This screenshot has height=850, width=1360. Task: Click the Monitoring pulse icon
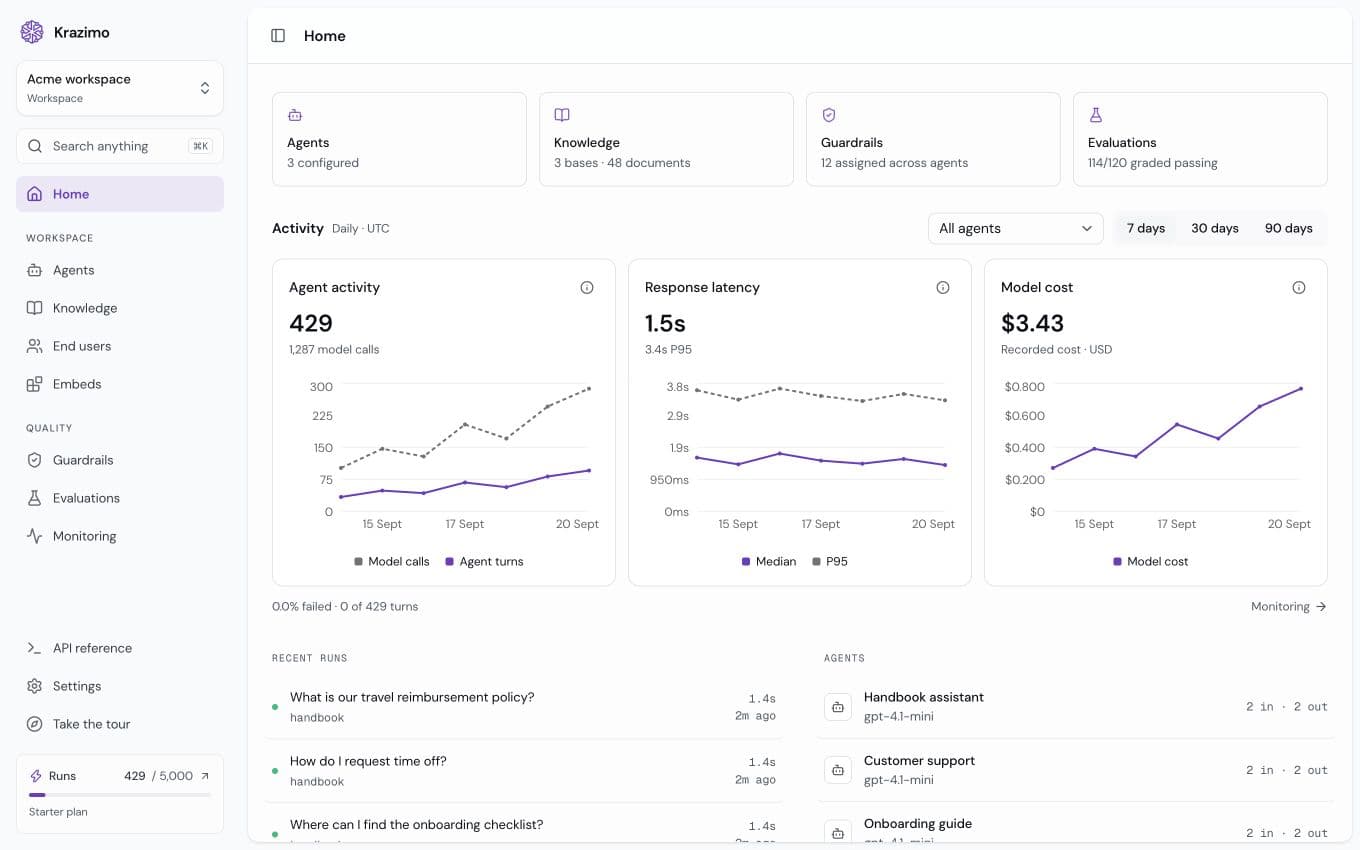tap(35, 536)
